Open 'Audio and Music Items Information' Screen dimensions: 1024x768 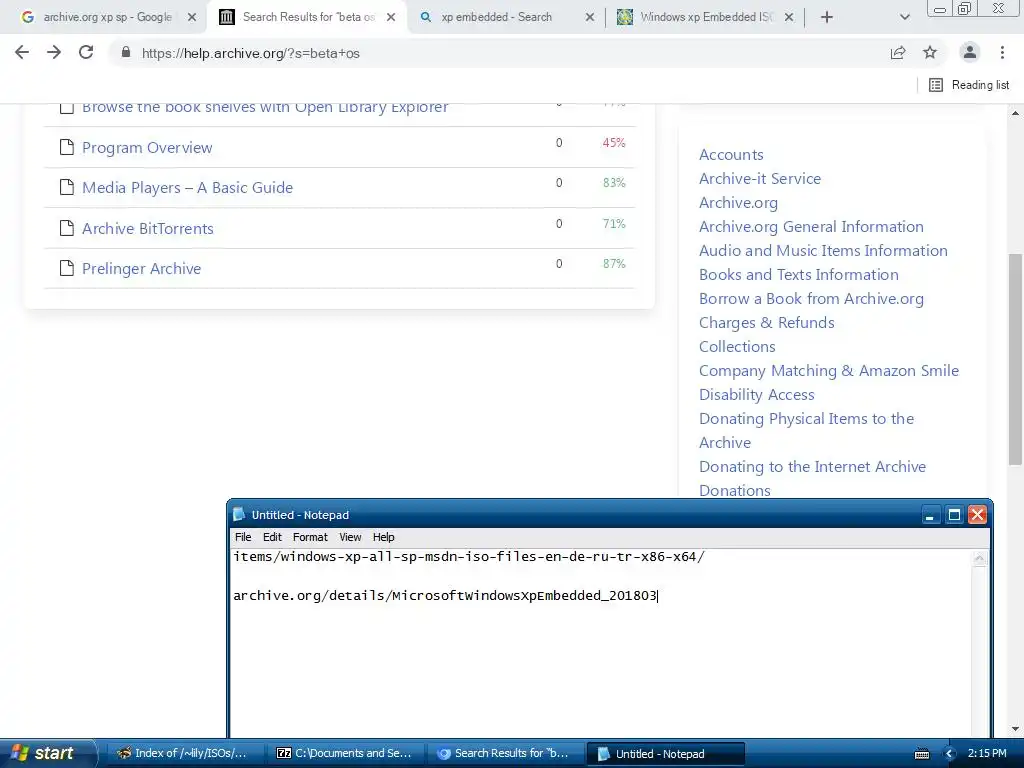tap(823, 250)
